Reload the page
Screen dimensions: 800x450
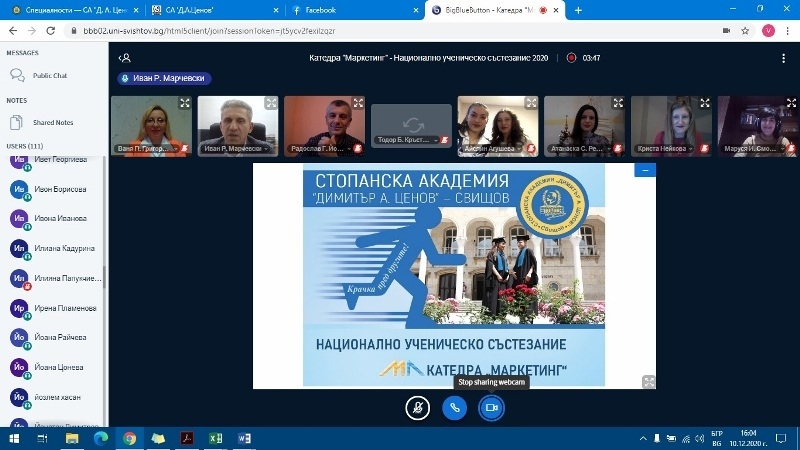point(51,31)
